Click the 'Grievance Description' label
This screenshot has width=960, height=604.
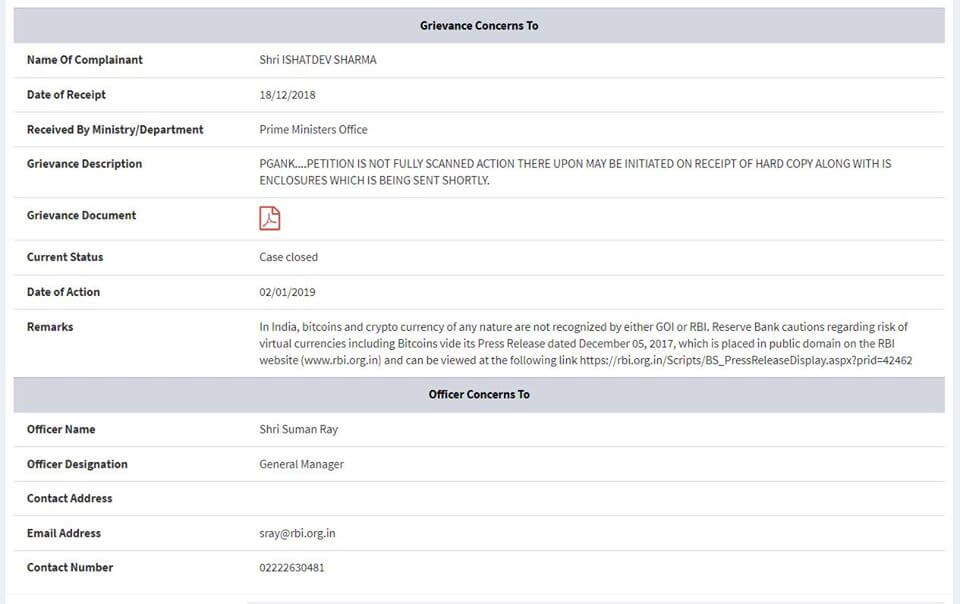84,164
